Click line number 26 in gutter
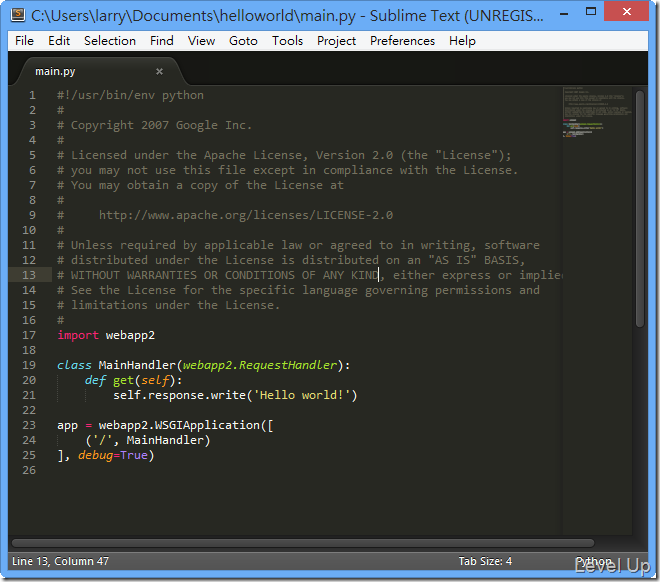The height and width of the screenshot is (582, 660). pyautogui.click(x=29, y=470)
